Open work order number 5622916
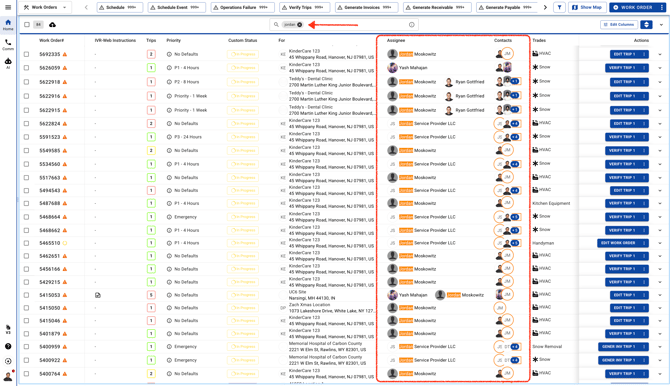This screenshot has height=386, width=670. point(50,96)
